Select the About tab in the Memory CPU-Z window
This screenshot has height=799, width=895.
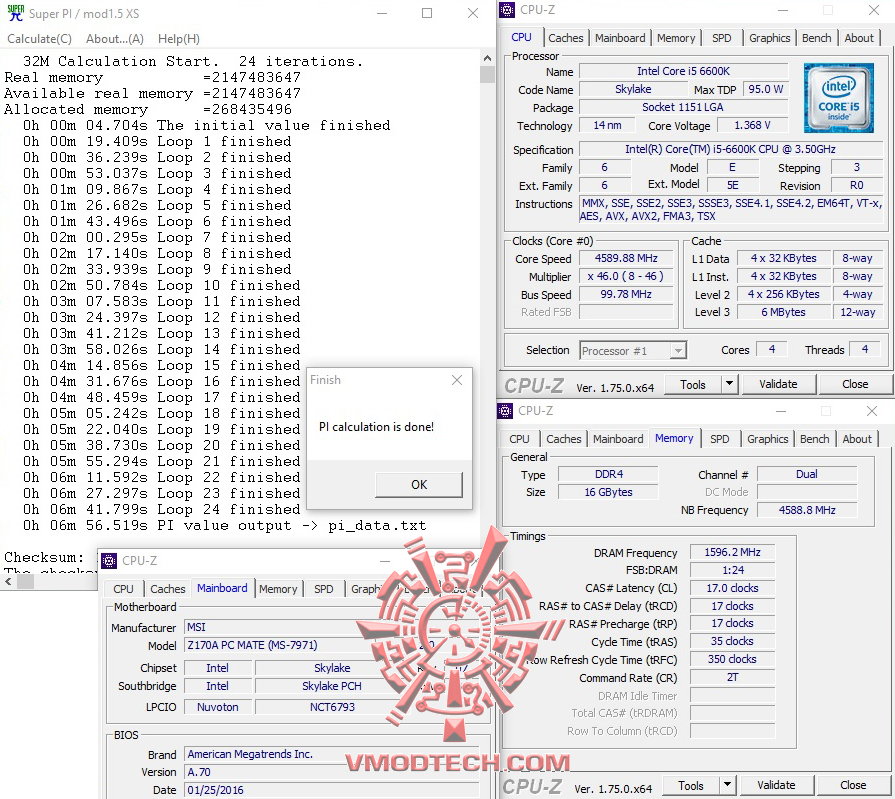[x=857, y=439]
